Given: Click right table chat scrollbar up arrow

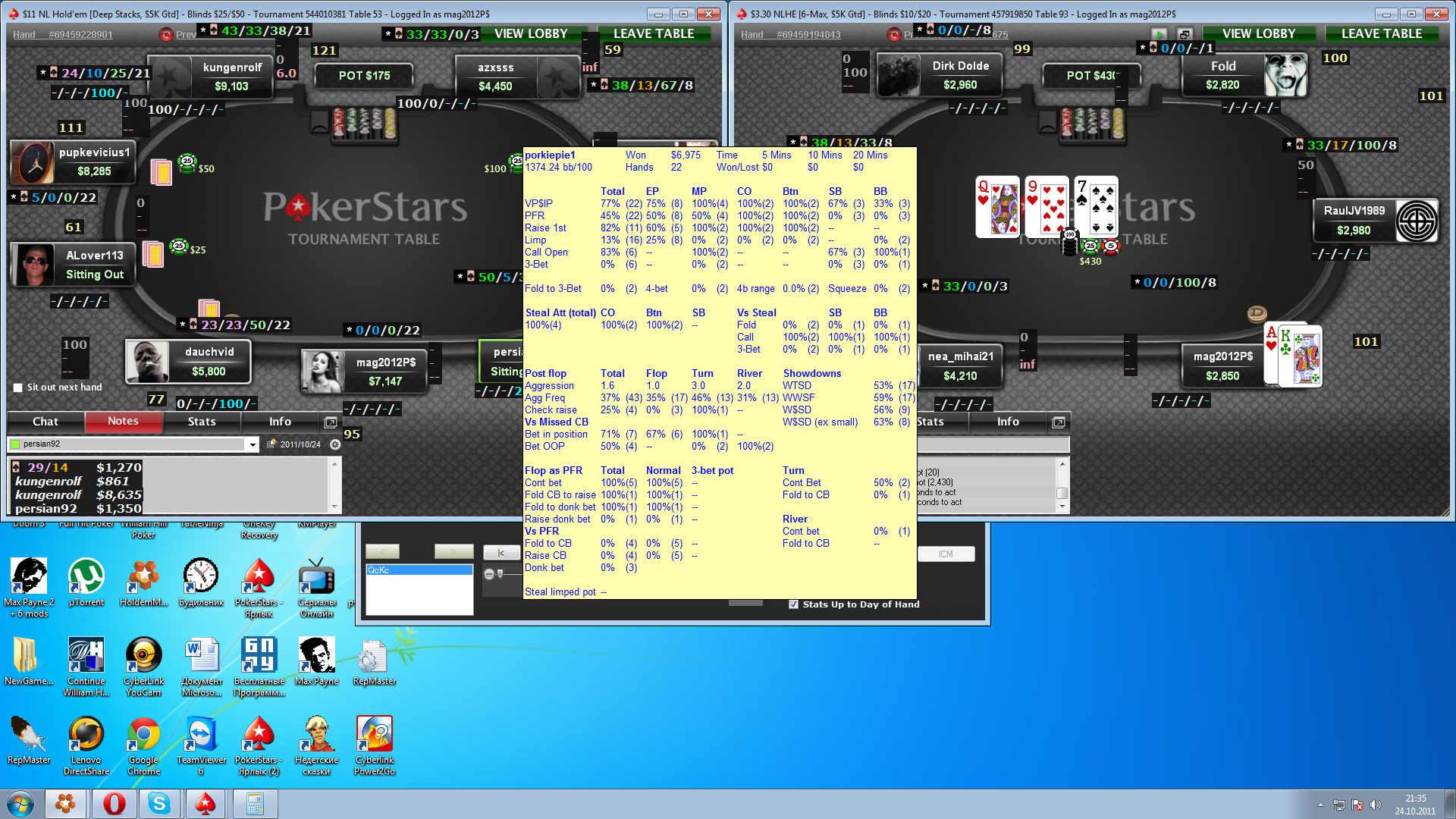Looking at the screenshot, I should tap(1062, 464).
